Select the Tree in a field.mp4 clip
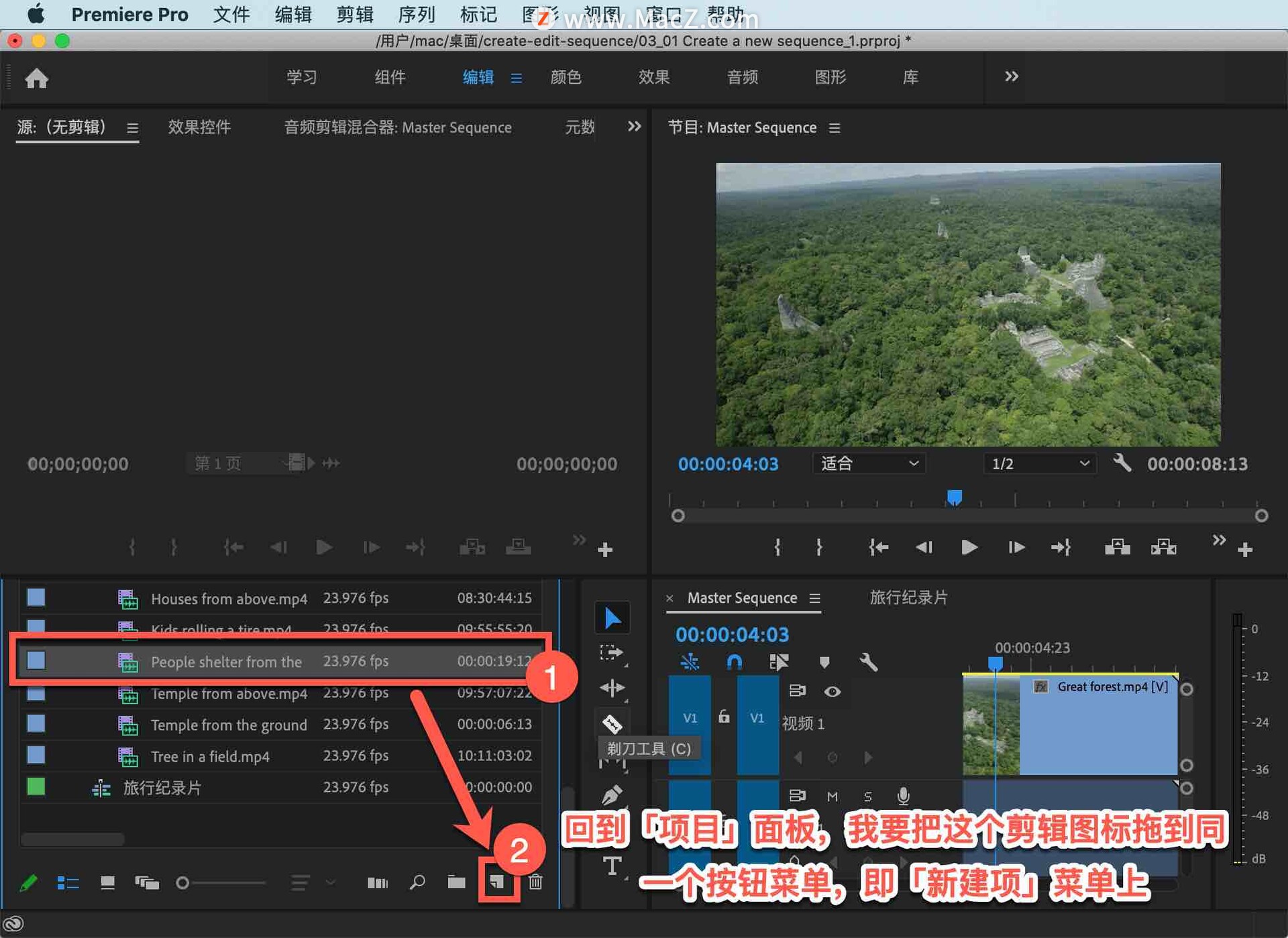This screenshot has width=1288, height=938. (210, 756)
